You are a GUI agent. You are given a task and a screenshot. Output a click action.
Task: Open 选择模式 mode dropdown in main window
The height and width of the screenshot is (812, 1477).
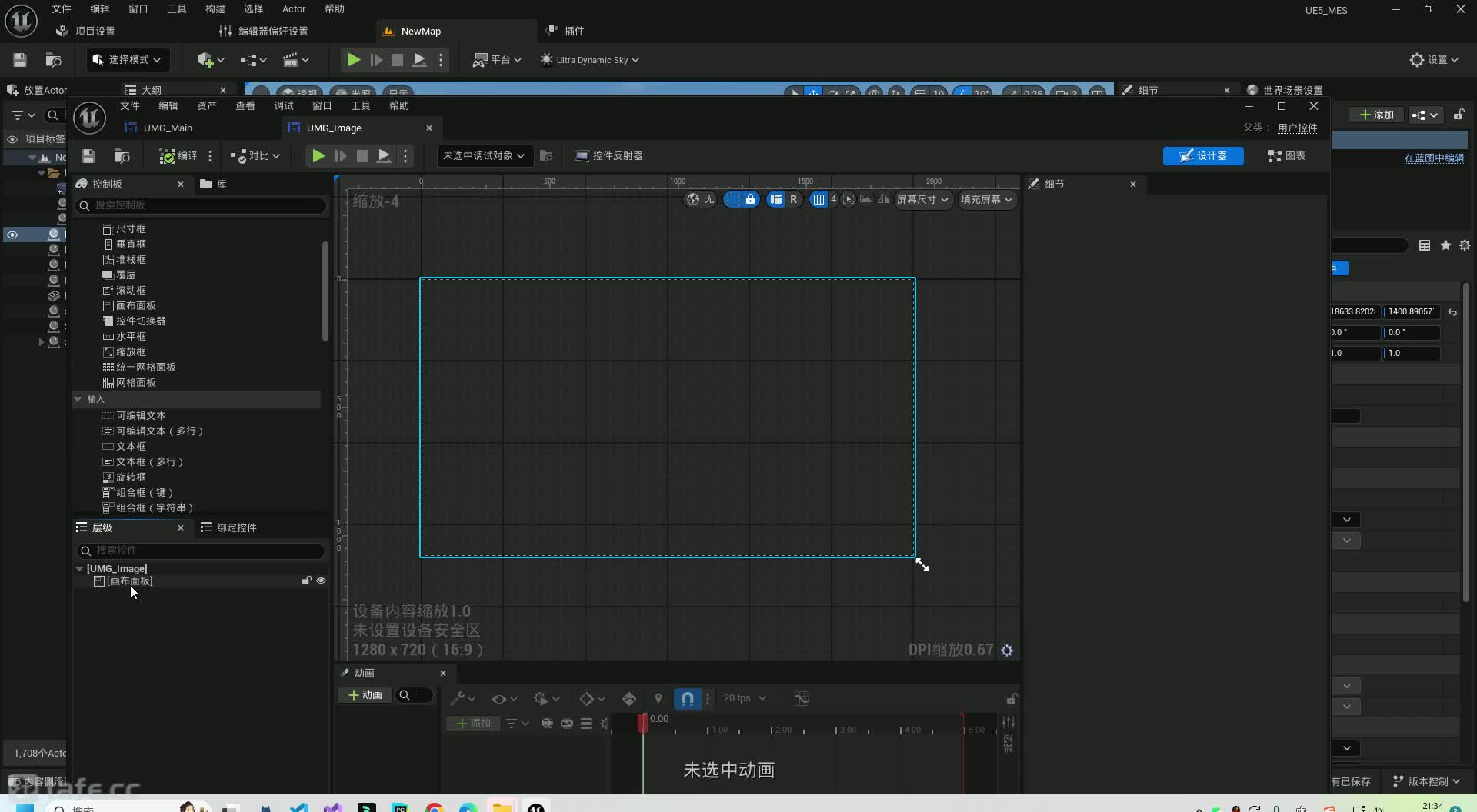point(128,59)
